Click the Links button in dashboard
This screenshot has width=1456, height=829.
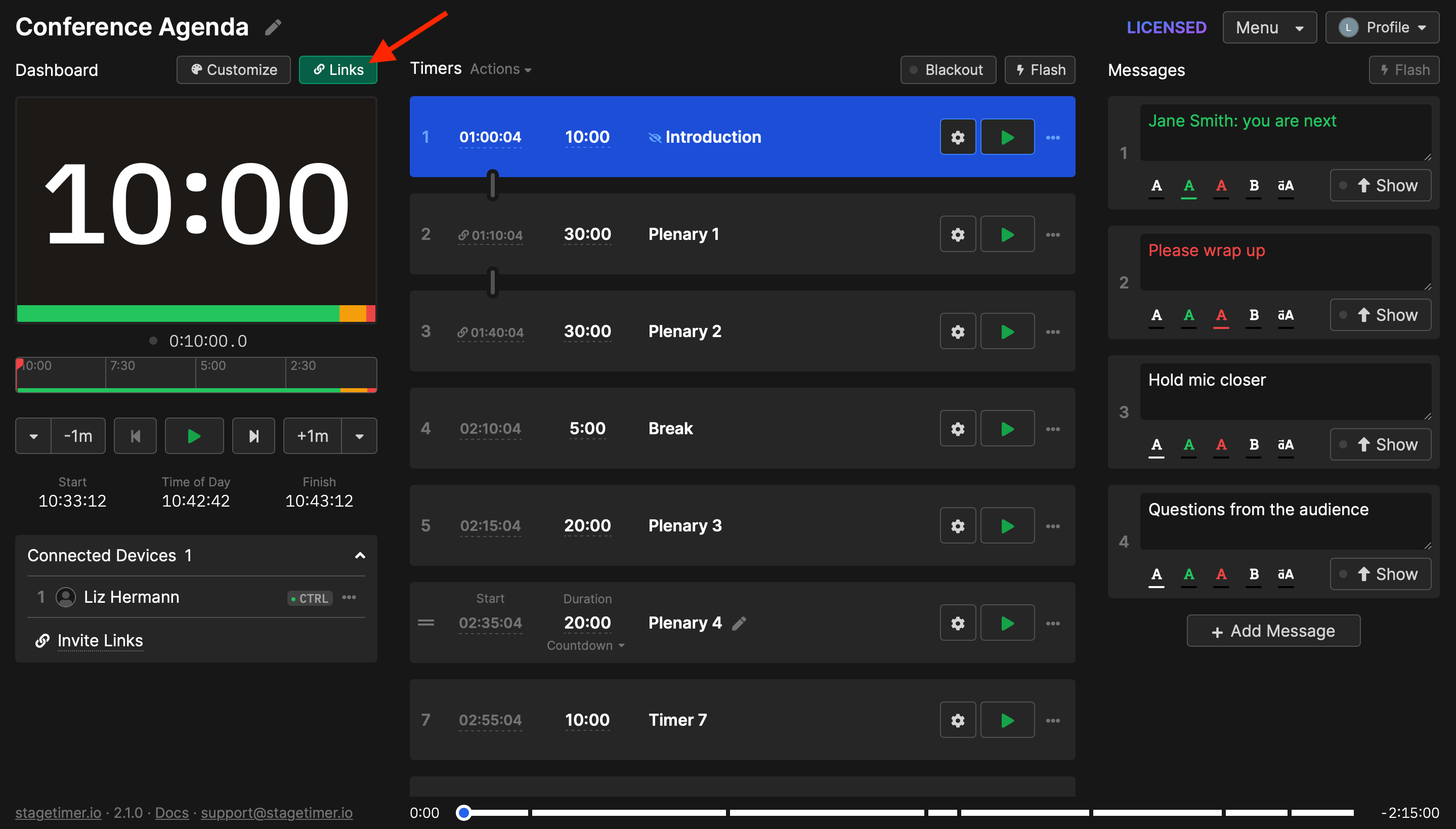point(337,69)
